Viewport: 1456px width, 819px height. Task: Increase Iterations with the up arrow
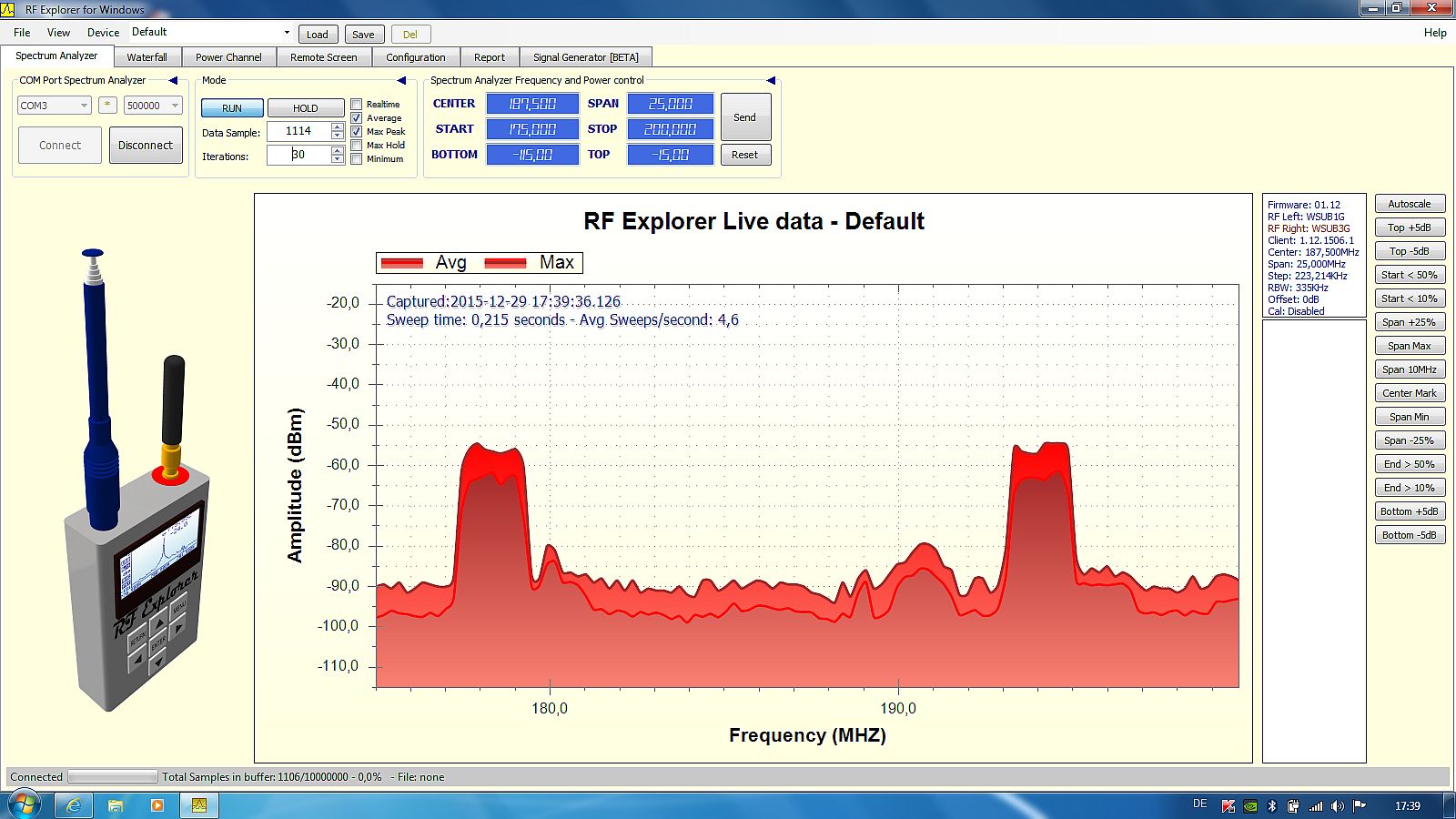338,150
